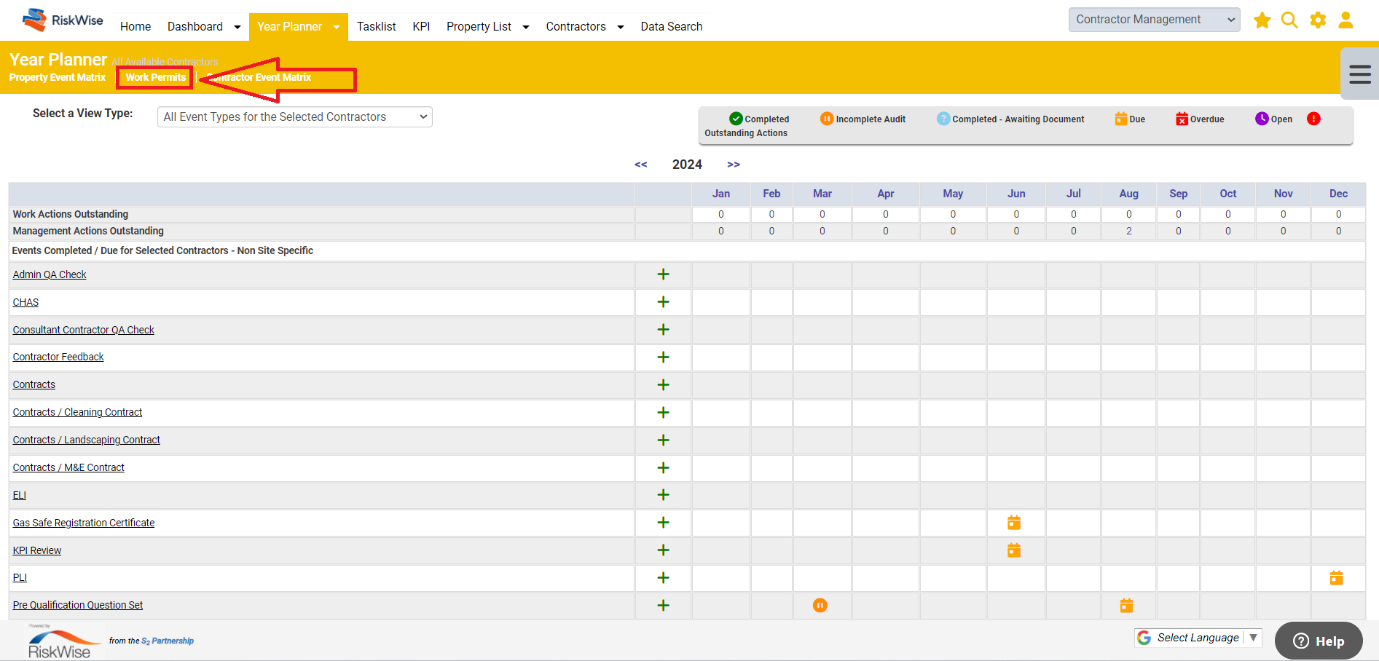The width and height of the screenshot is (1379, 661).
Task: Open the Home menu item
Action: [136, 27]
